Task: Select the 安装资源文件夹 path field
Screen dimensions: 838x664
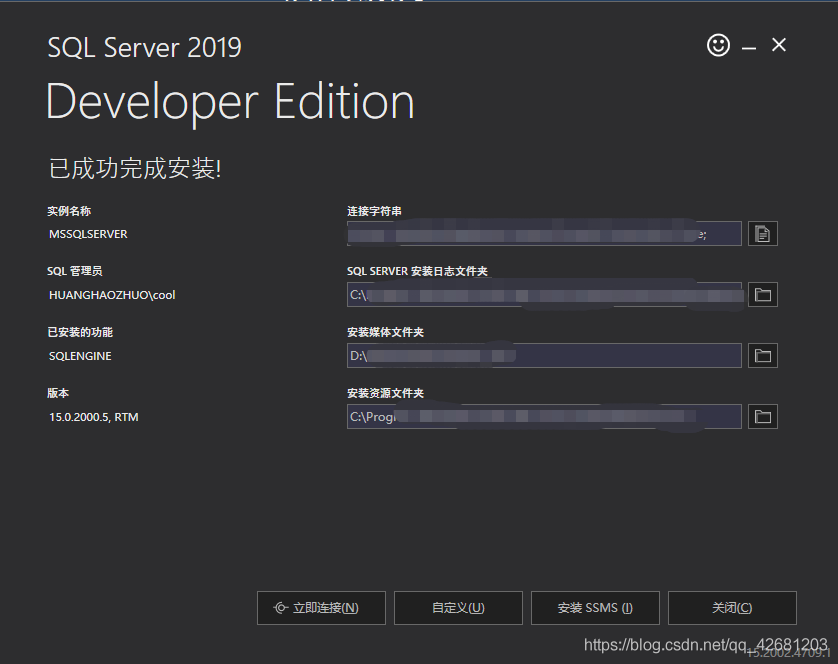Action: pyautogui.click(x=544, y=416)
